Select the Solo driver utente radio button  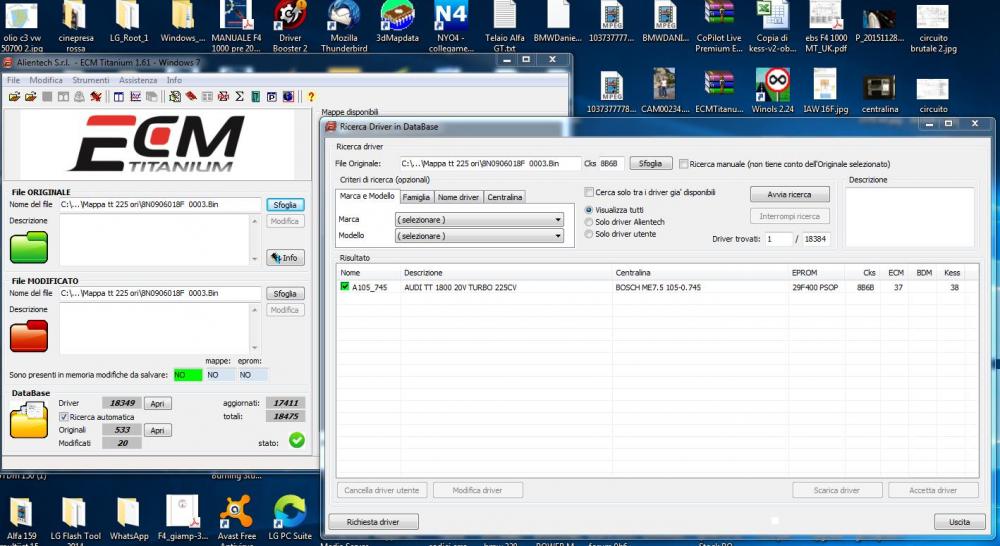589,234
